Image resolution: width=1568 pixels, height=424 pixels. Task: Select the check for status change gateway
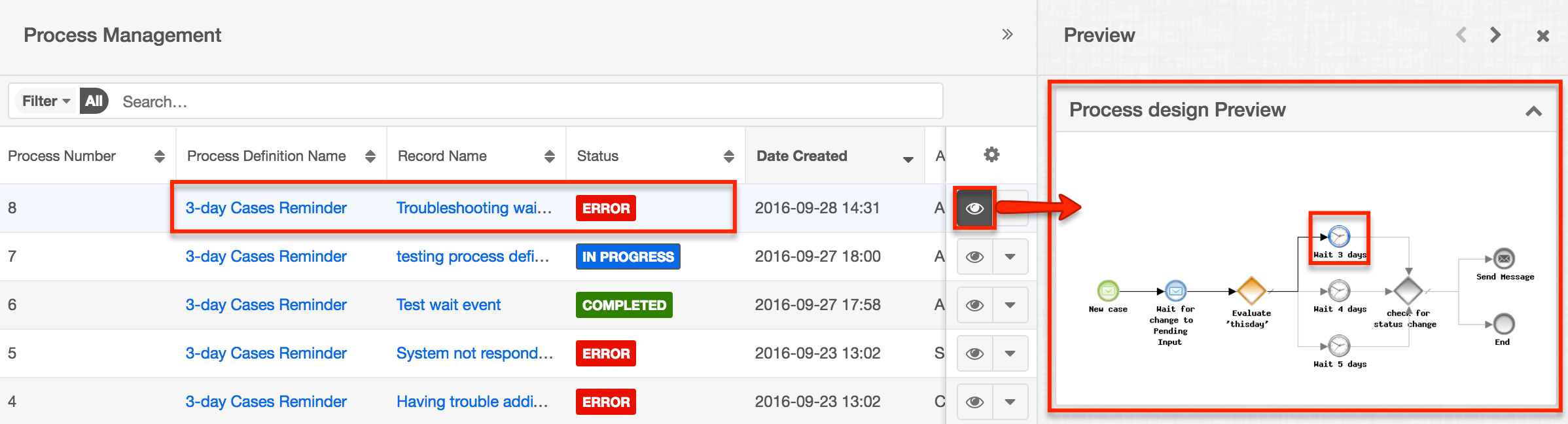(x=1408, y=291)
